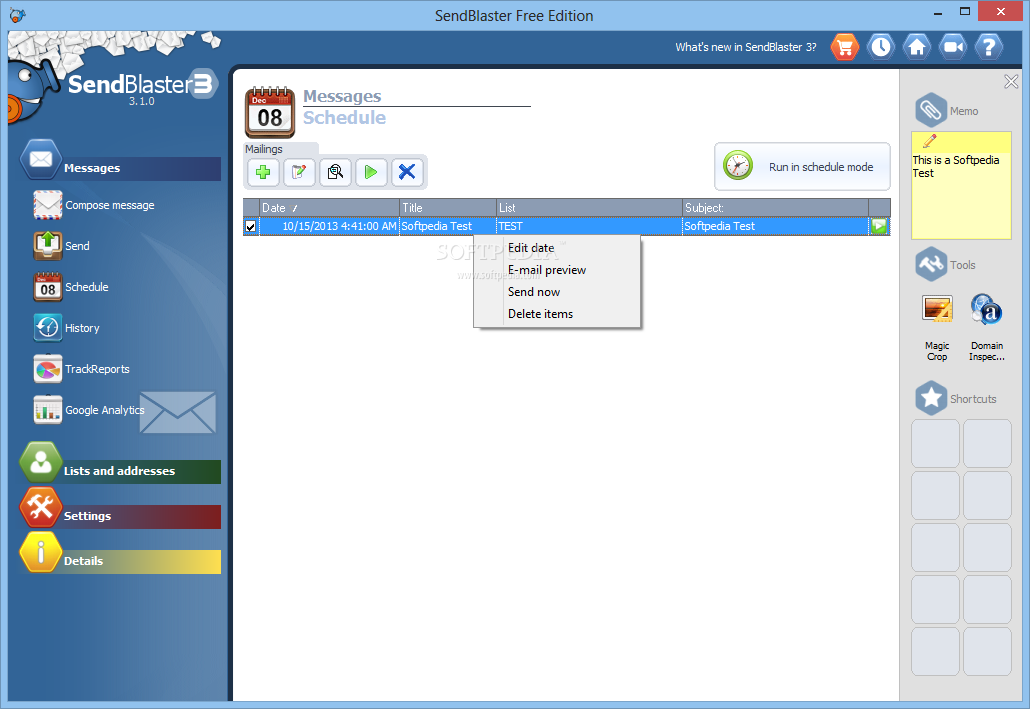Click the clock icon in top bar
The image size is (1030, 709).
[881, 47]
